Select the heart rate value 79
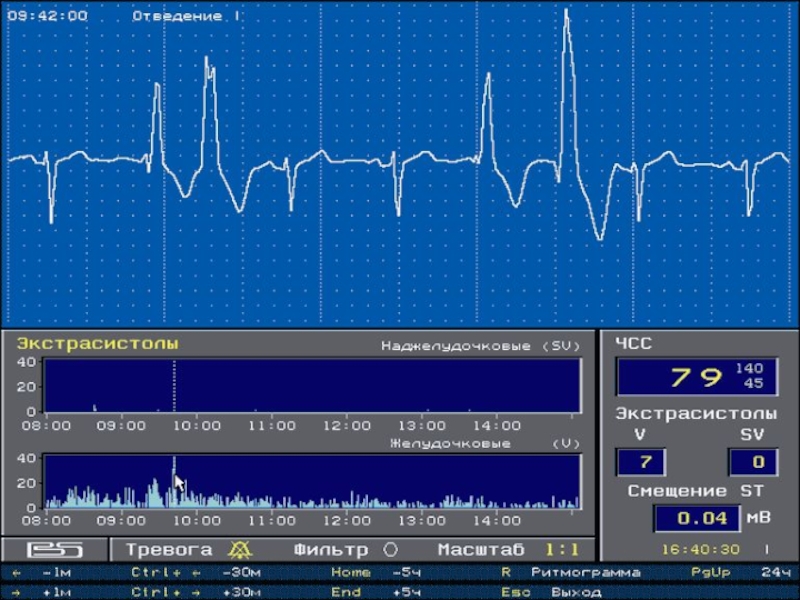The height and width of the screenshot is (600, 800). coord(697,378)
